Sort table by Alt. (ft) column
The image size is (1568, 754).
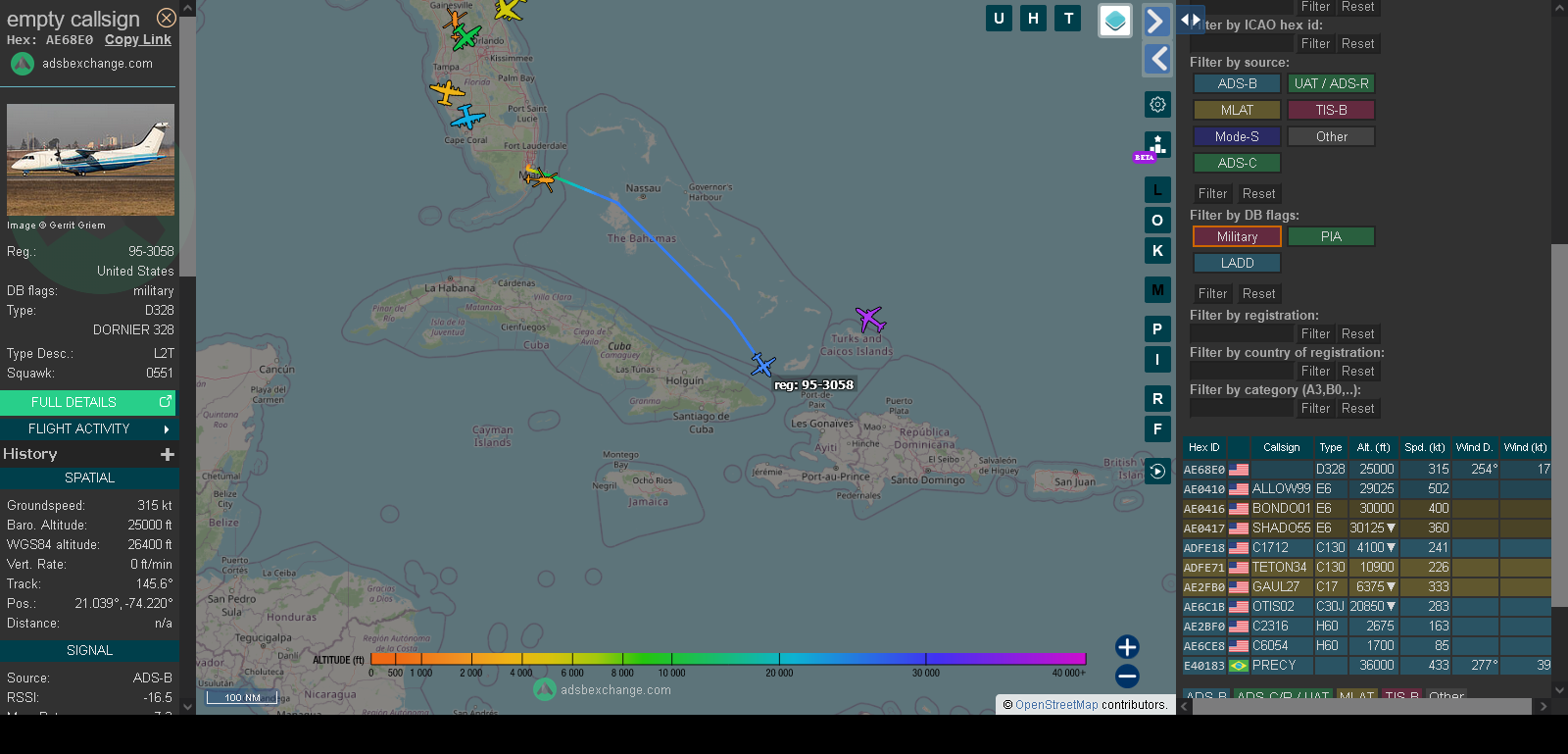coord(1373,448)
